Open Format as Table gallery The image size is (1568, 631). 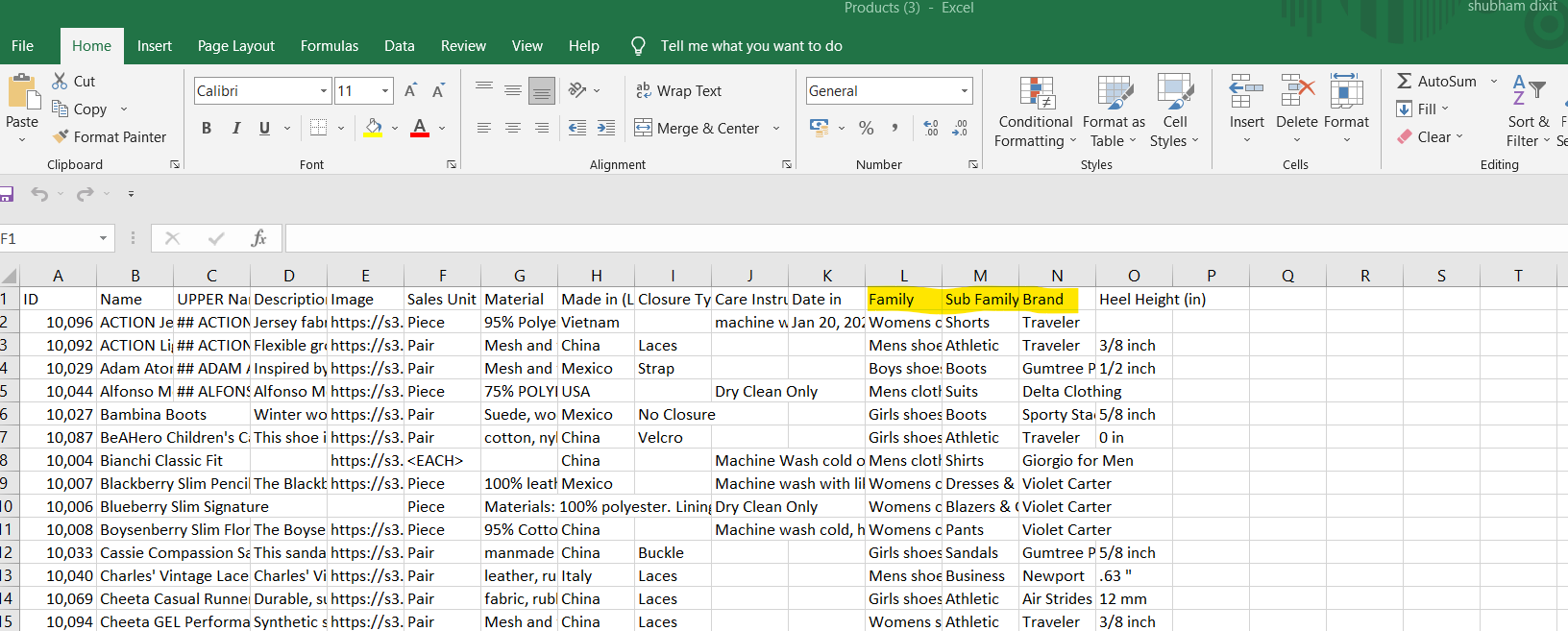(1114, 112)
